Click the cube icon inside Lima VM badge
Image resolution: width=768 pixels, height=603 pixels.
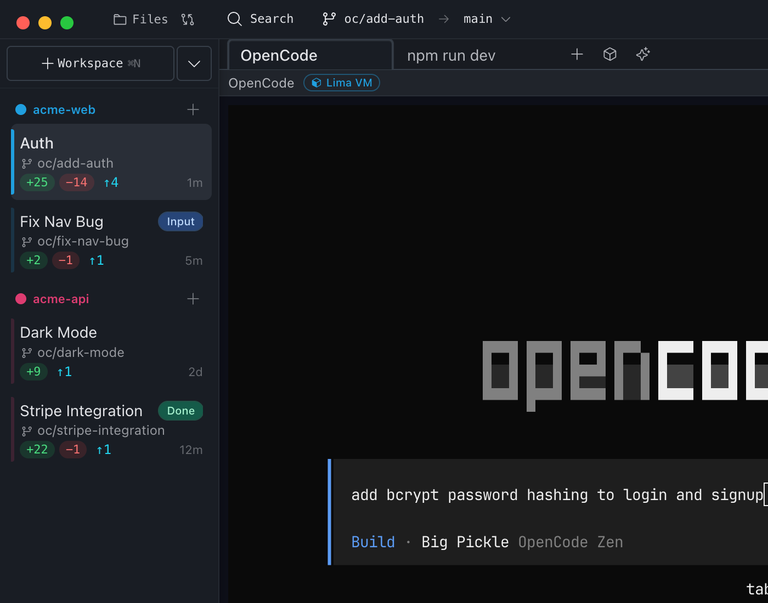tap(316, 83)
